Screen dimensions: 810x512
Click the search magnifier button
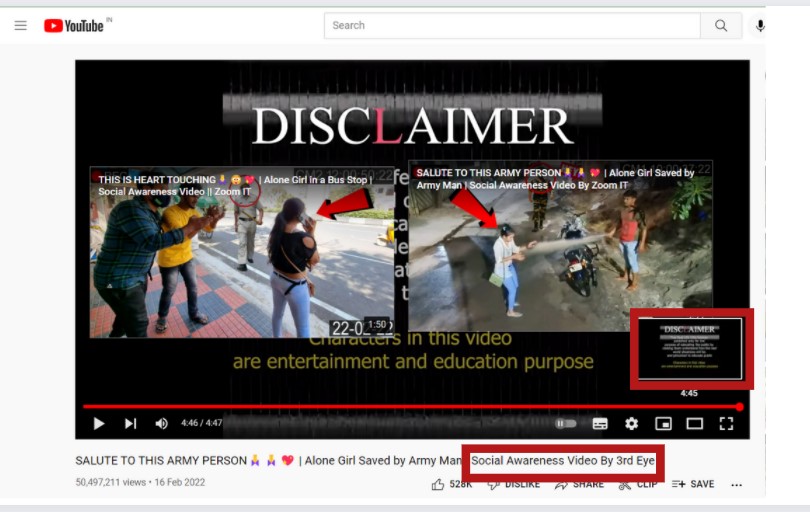720,26
